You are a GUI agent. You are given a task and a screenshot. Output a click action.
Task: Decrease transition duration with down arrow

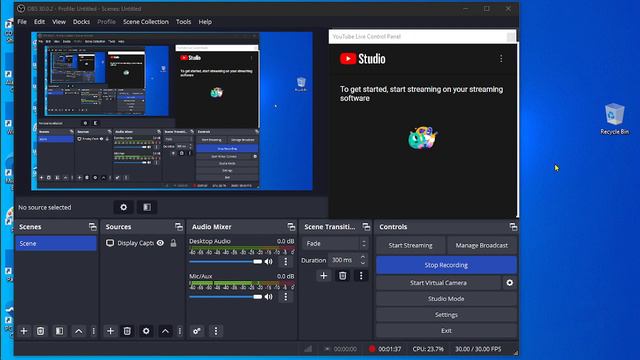coord(363,263)
